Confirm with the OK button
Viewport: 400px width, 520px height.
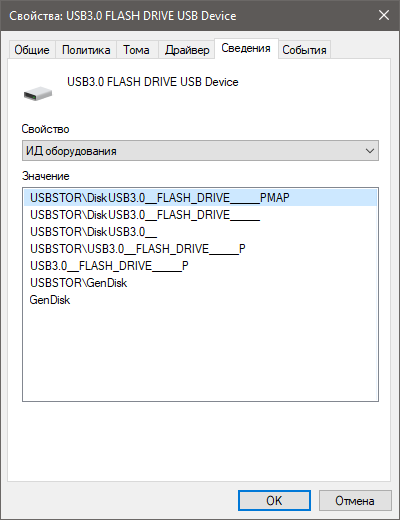click(274, 500)
